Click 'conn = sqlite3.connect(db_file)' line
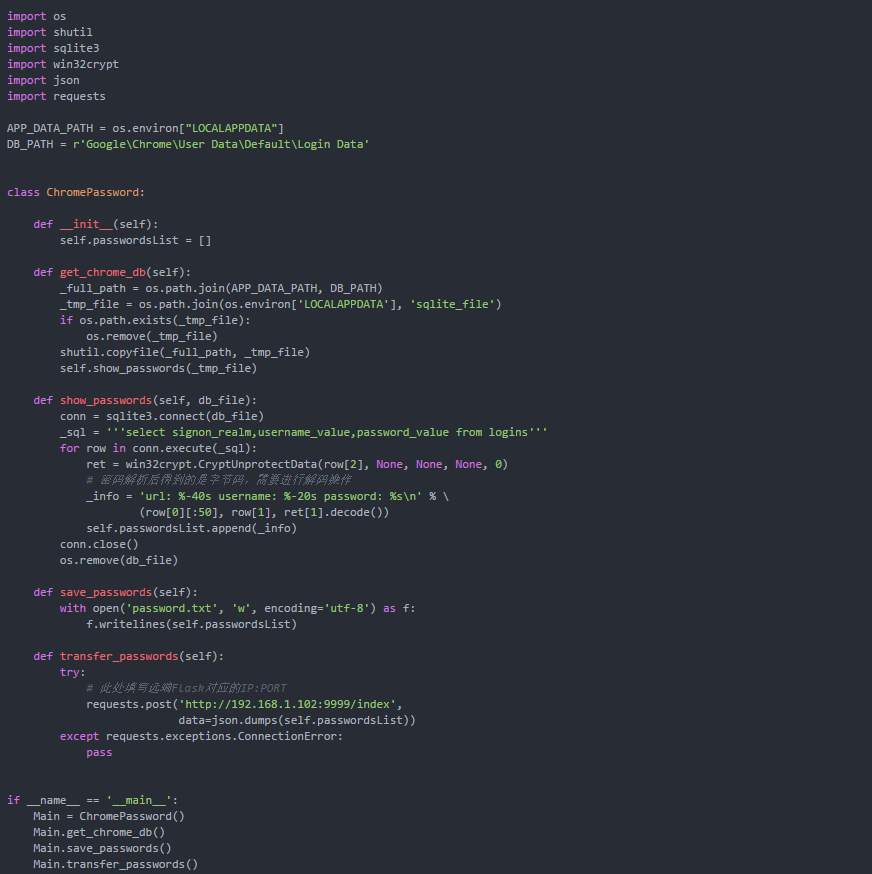Viewport: 872px width, 874px height. pos(162,416)
